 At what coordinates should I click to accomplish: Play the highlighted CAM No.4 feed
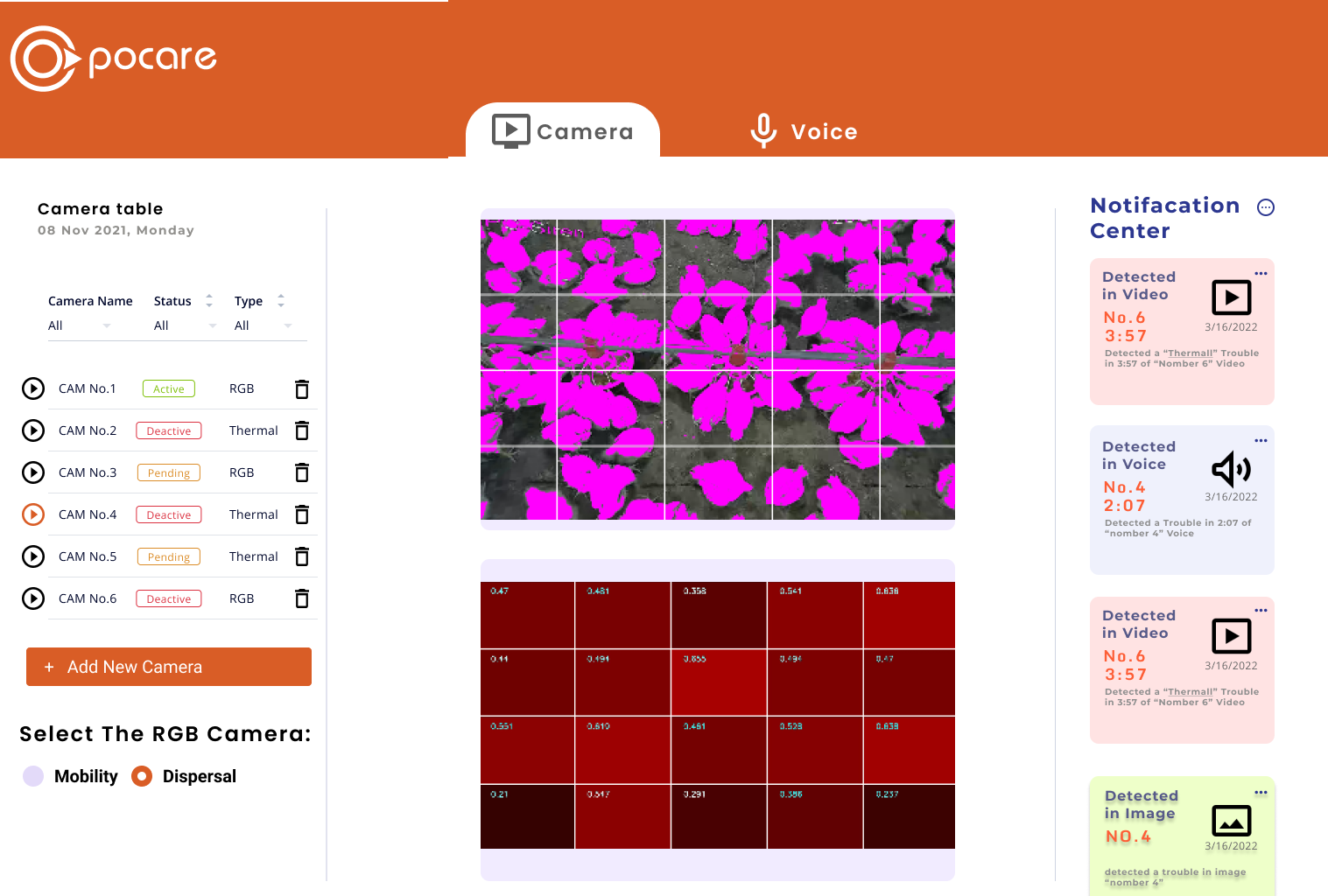click(x=33, y=514)
